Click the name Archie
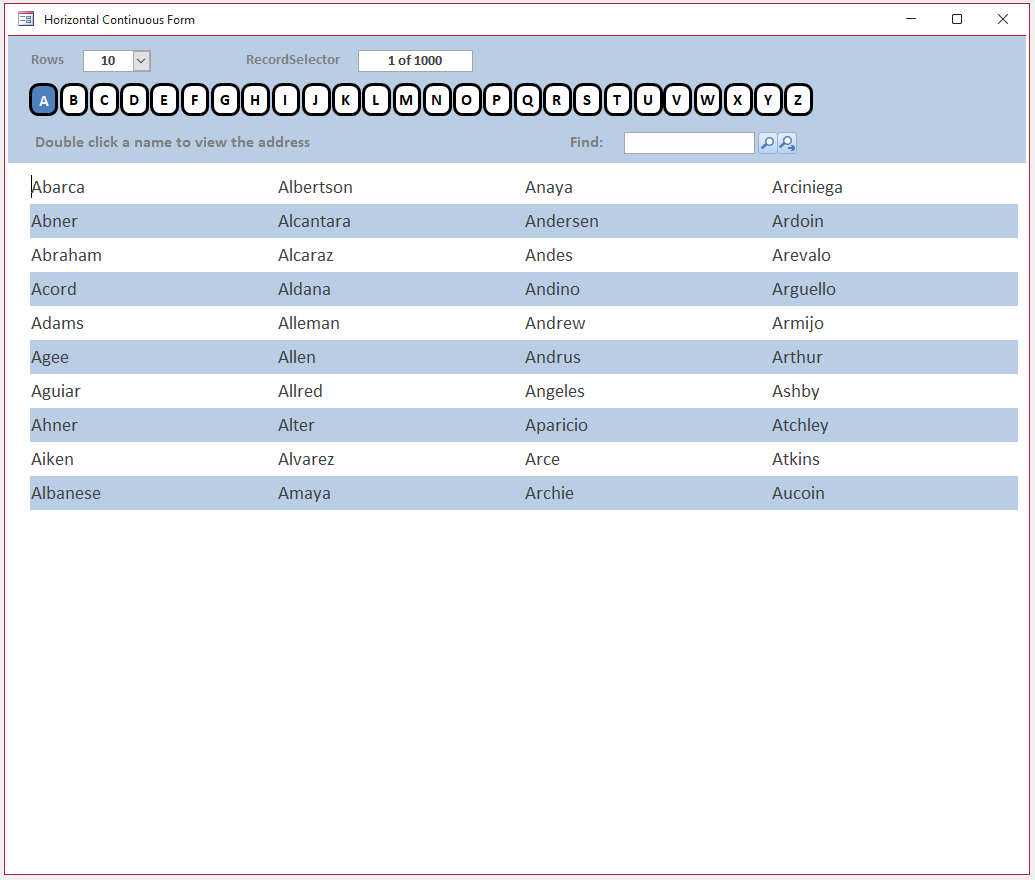The width and height of the screenshot is (1035, 880). 549,493
